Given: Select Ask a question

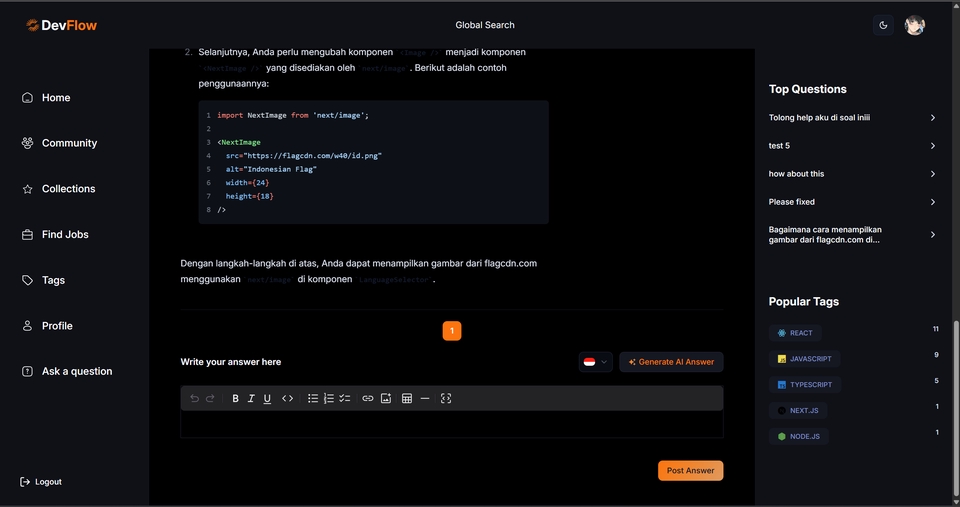Looking at the screenshot, I should point(67,371).
